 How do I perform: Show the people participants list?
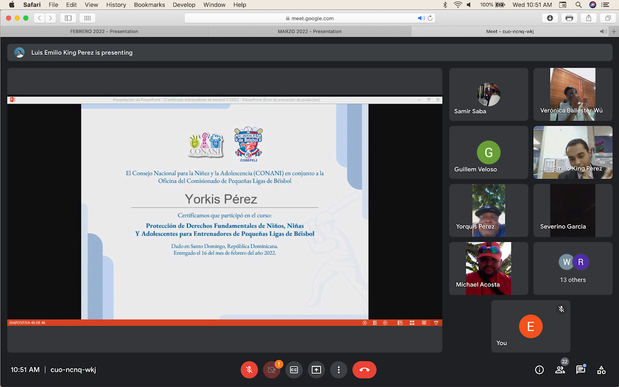coord(560,370)
